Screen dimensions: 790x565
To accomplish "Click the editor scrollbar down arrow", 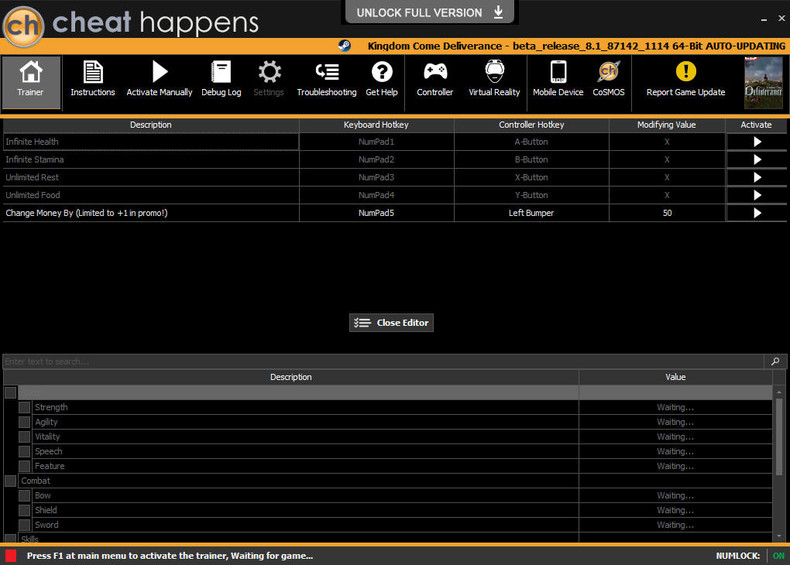I will (x=779, y=536).
